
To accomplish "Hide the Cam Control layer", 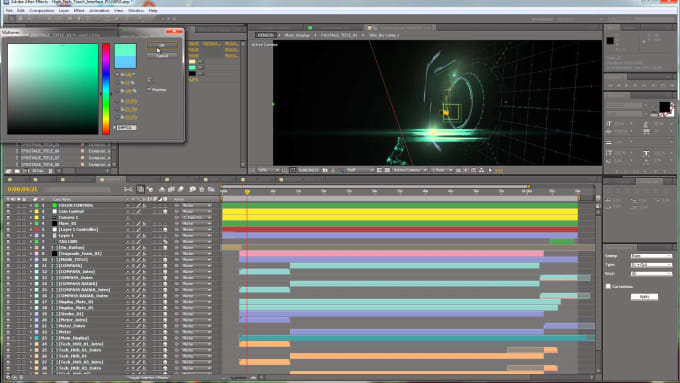I will (x=8, y=211).
